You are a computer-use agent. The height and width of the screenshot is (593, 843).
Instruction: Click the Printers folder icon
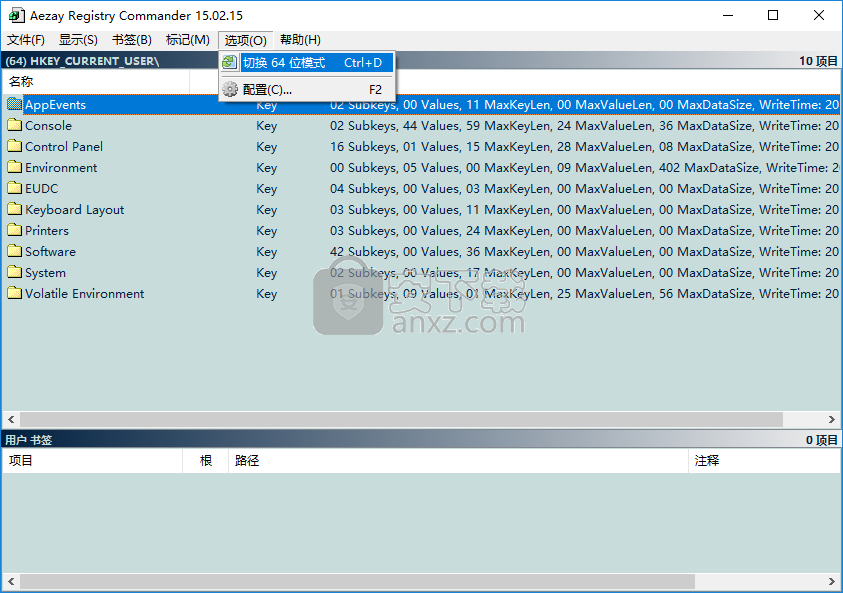point(15,230)
